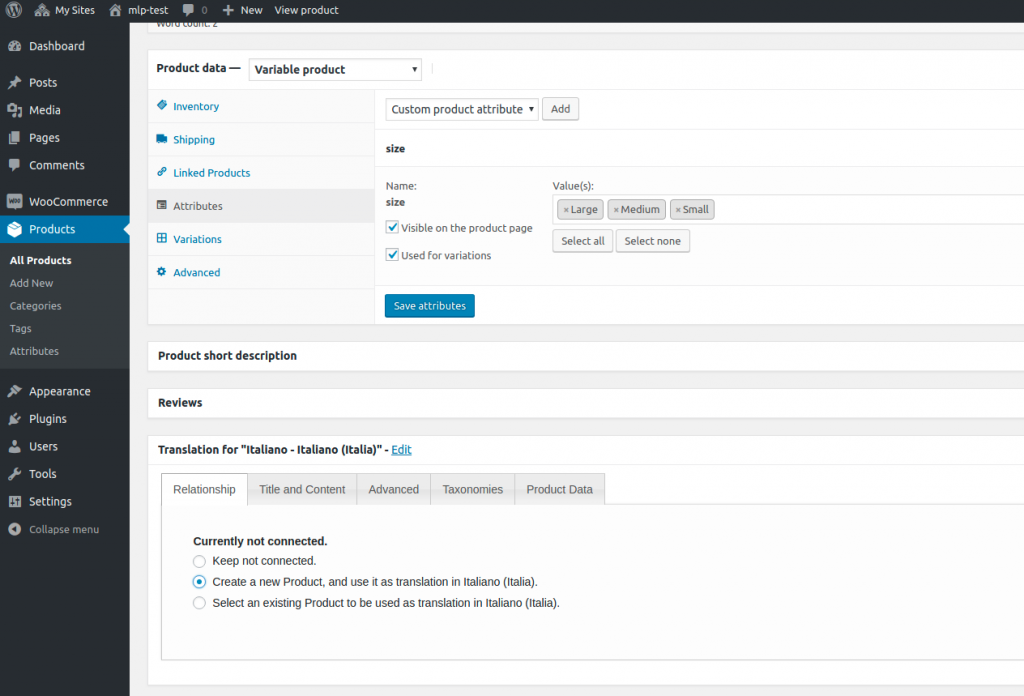The image size is (1024, 696).
Task: Switch to the Taxonomies tab
Action: (472, 489)
